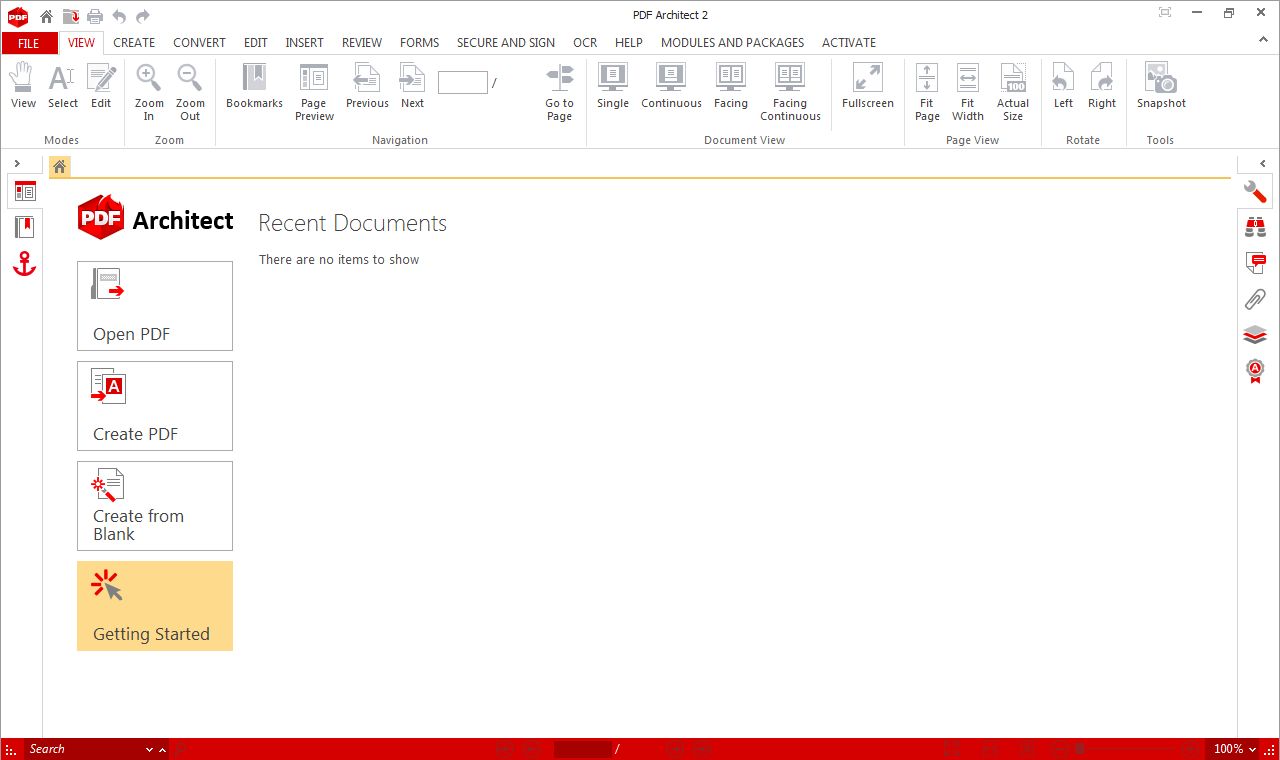The image size is (1280, 760).
Task: Click the print icon in title bar
Action: 94,16
